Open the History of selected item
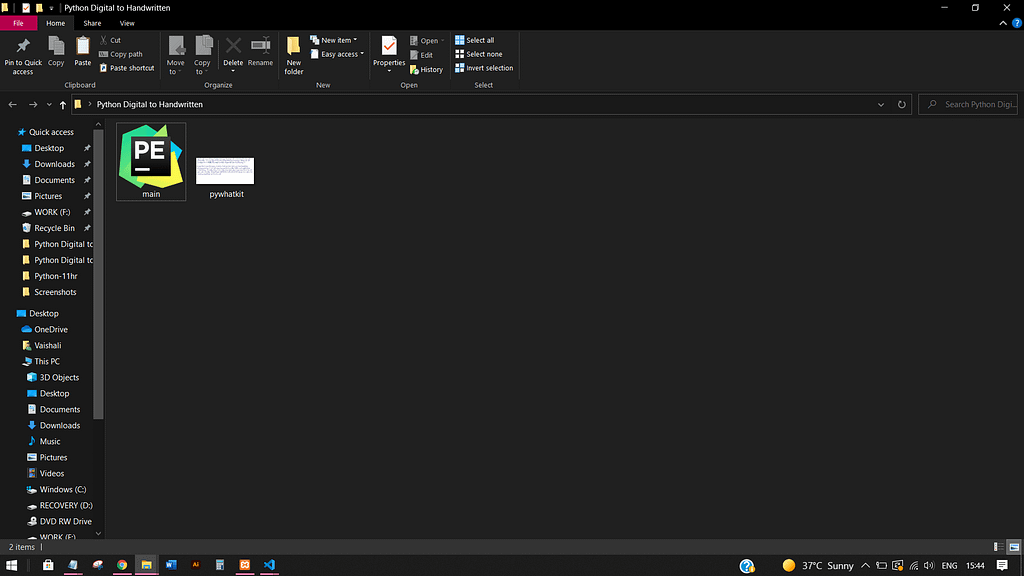 pos(427,69)
